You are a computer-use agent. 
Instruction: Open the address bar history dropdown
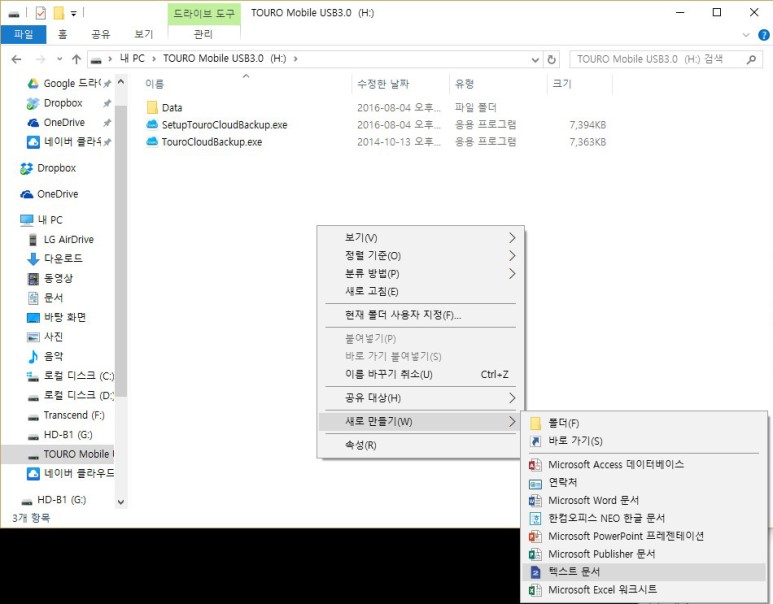535,60
